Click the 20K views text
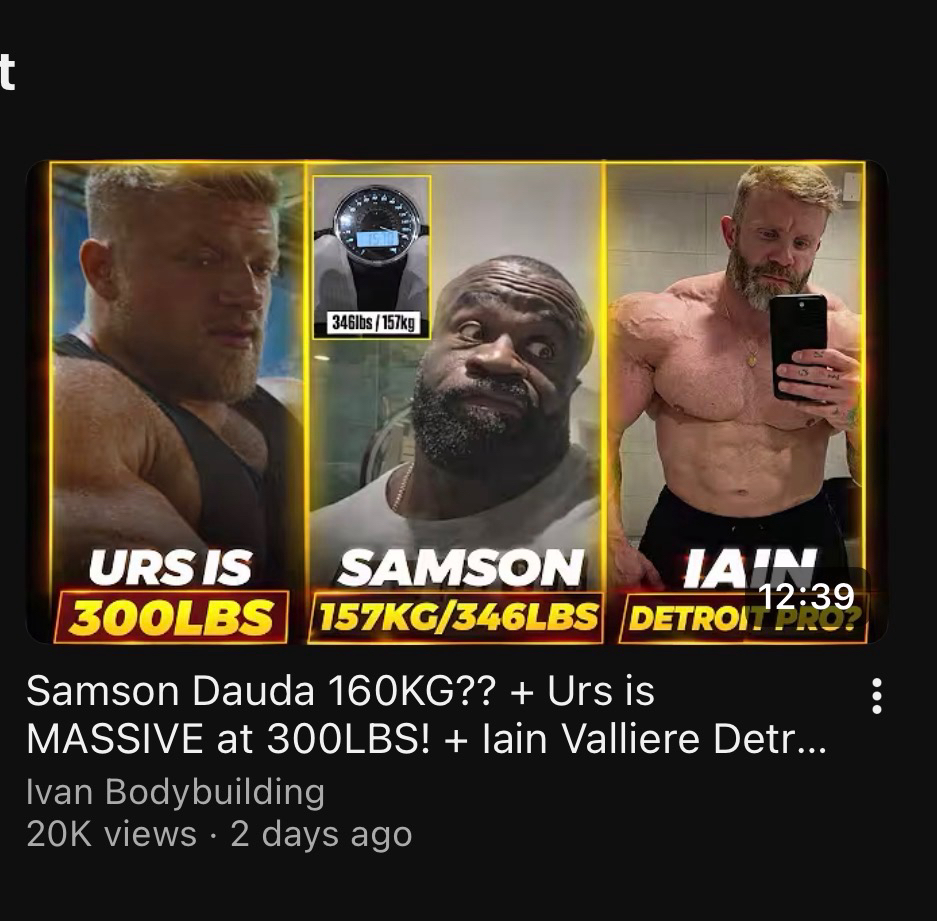 coord(111,834)
